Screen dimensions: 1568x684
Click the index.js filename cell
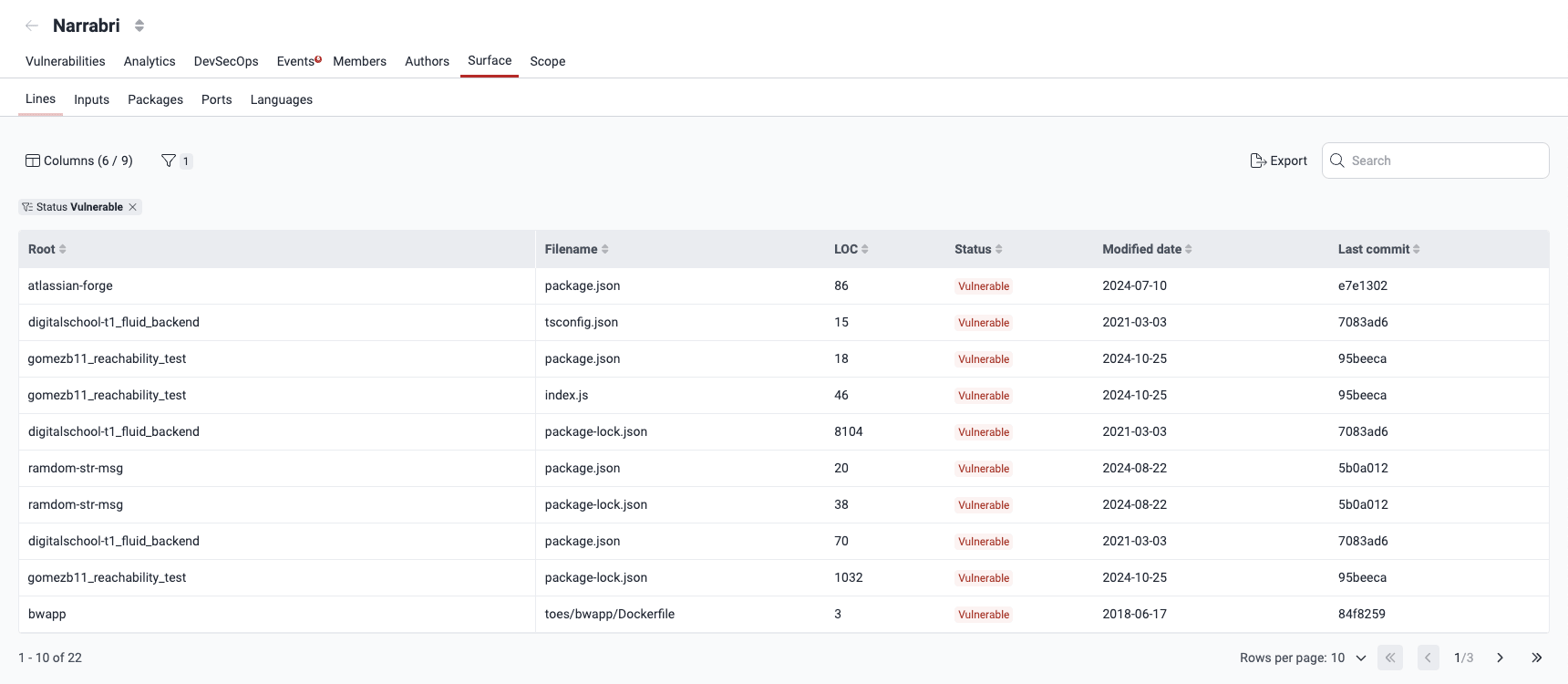pos(566,395)
